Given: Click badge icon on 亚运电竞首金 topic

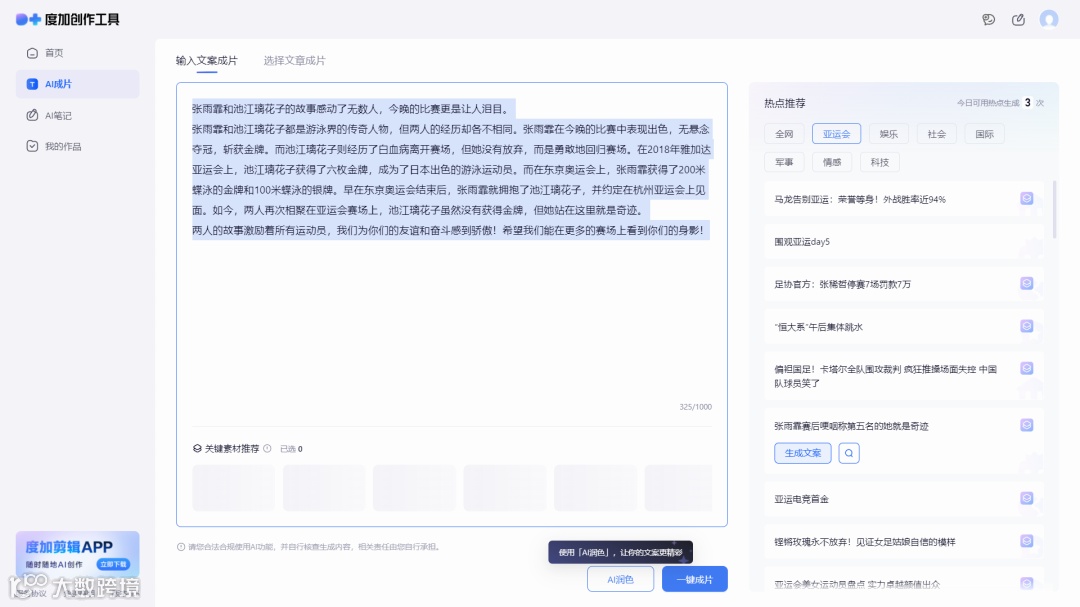Looking at the screenshot, I should (1026, 498).
